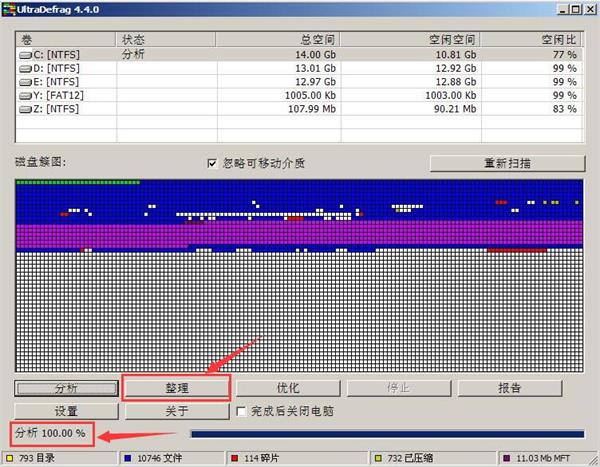Maximize the UltraDefrag window
Image resolution: width=600 pixels, height=467 pixels.
pyautogui.click(x=575, y=10)
